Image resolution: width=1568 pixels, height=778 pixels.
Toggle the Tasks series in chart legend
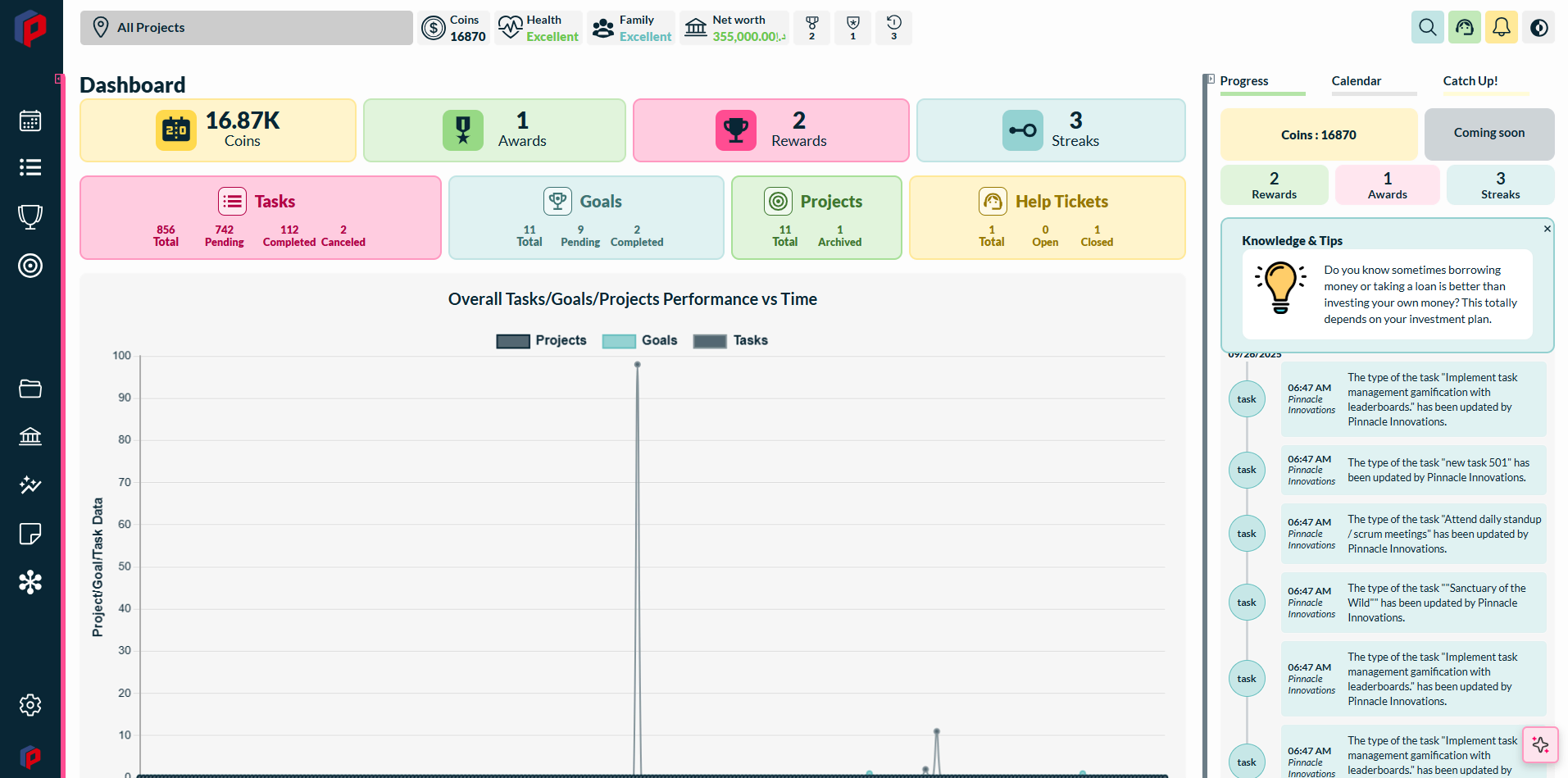(x=730, y=340)
